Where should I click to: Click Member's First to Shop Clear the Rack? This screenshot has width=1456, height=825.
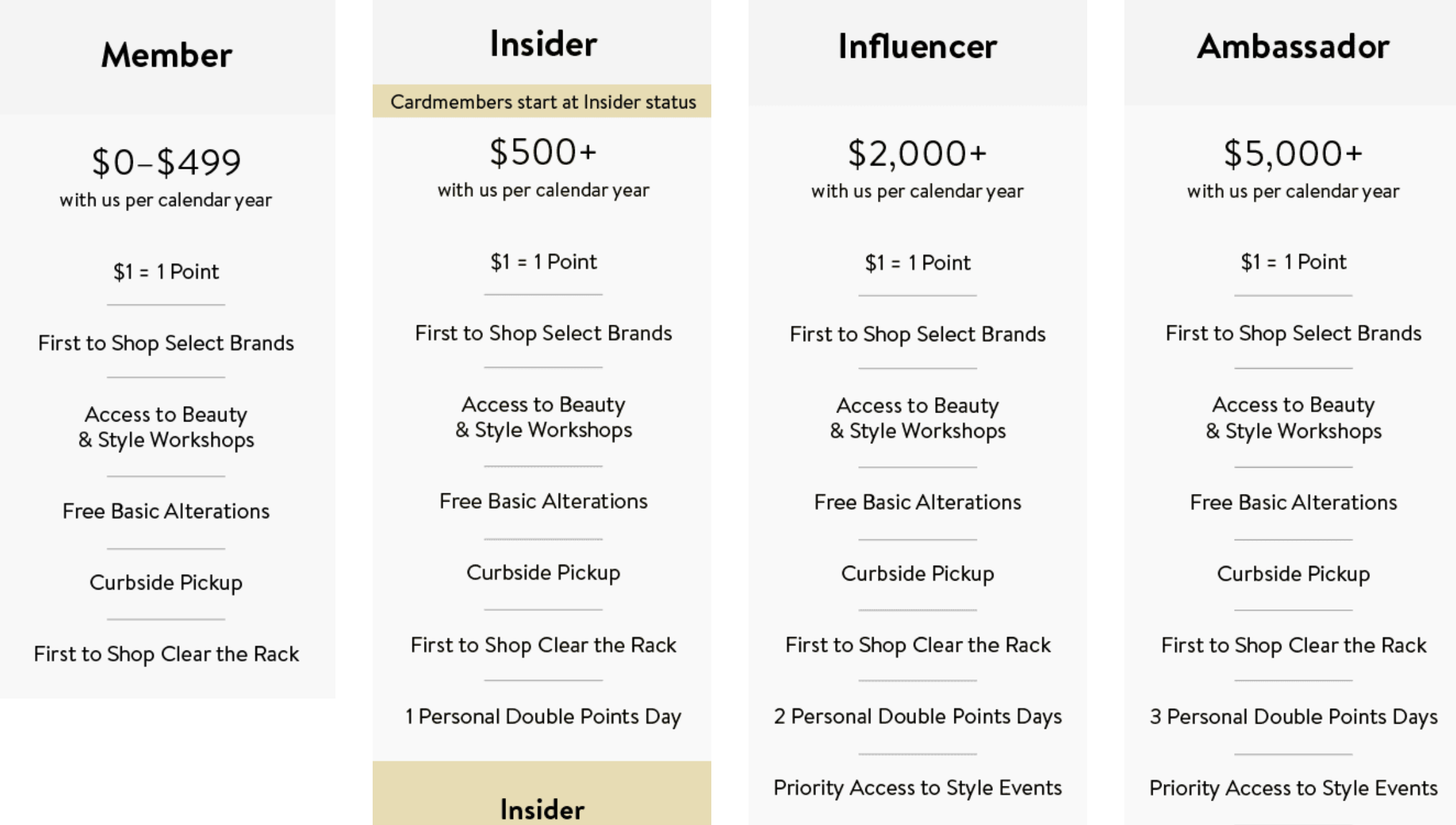click(166, 654)
